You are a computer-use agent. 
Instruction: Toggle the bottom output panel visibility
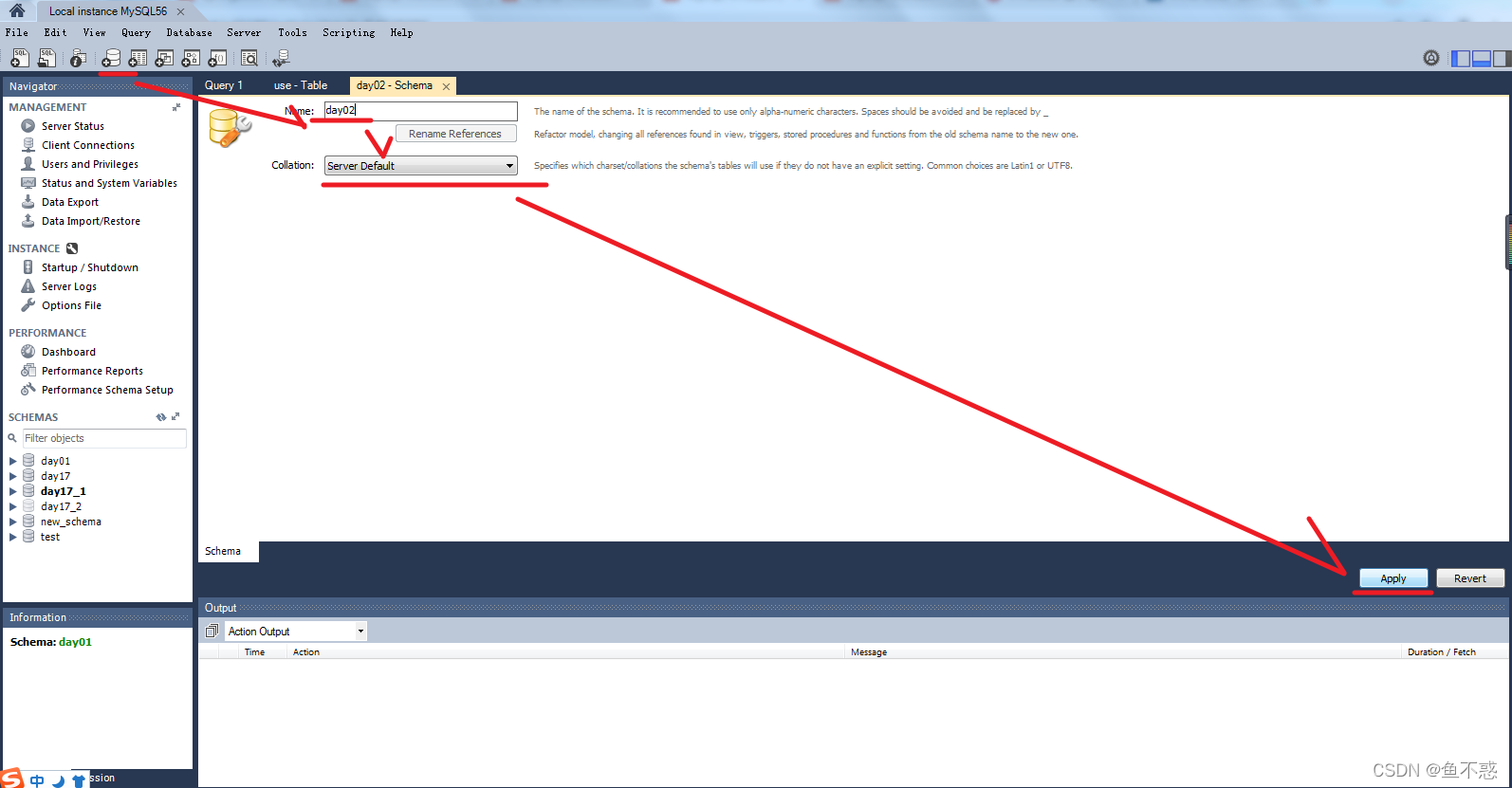(x=1482, y=59)
